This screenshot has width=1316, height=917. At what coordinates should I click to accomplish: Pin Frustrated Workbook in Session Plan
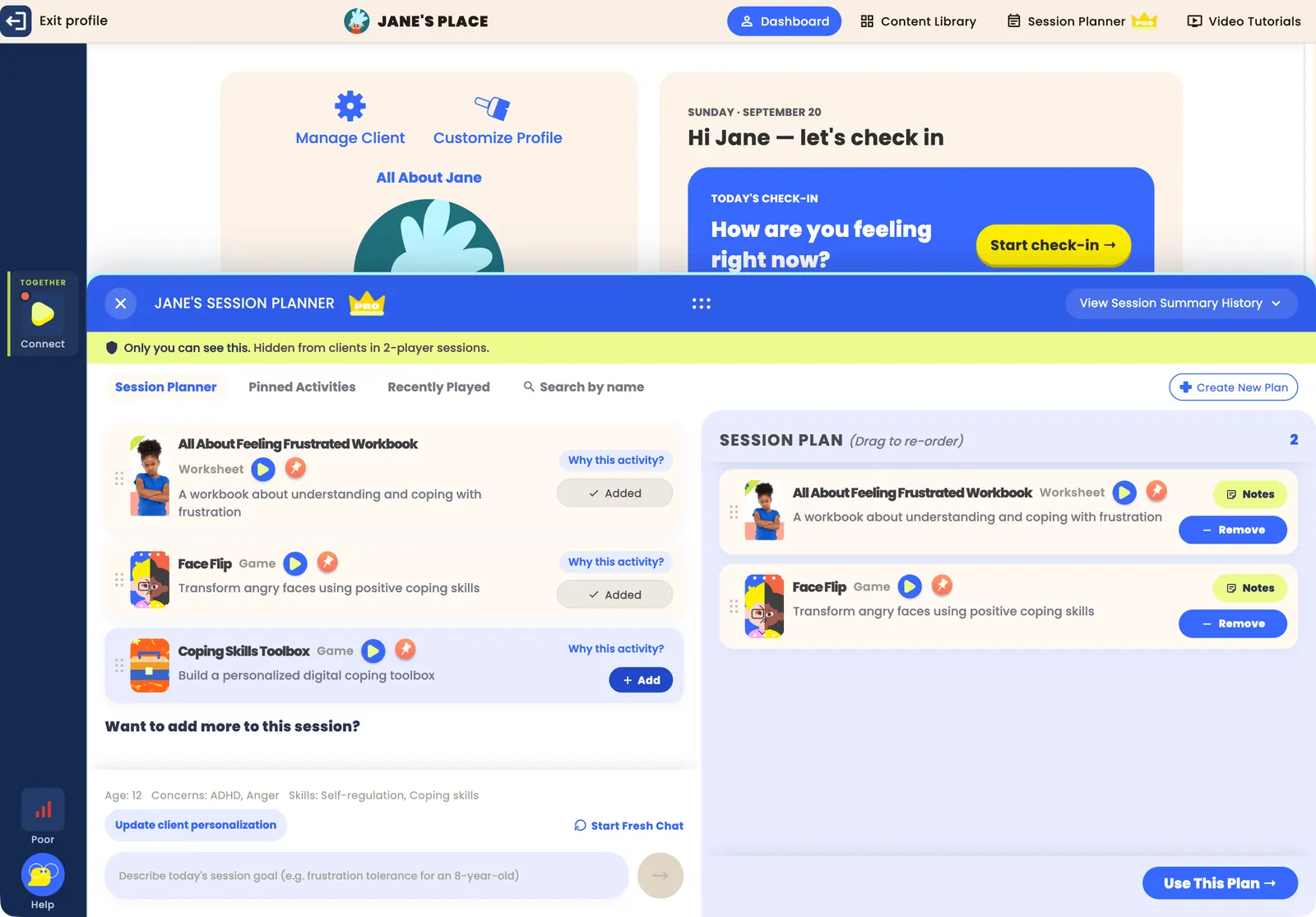[x=1156, y=491]
